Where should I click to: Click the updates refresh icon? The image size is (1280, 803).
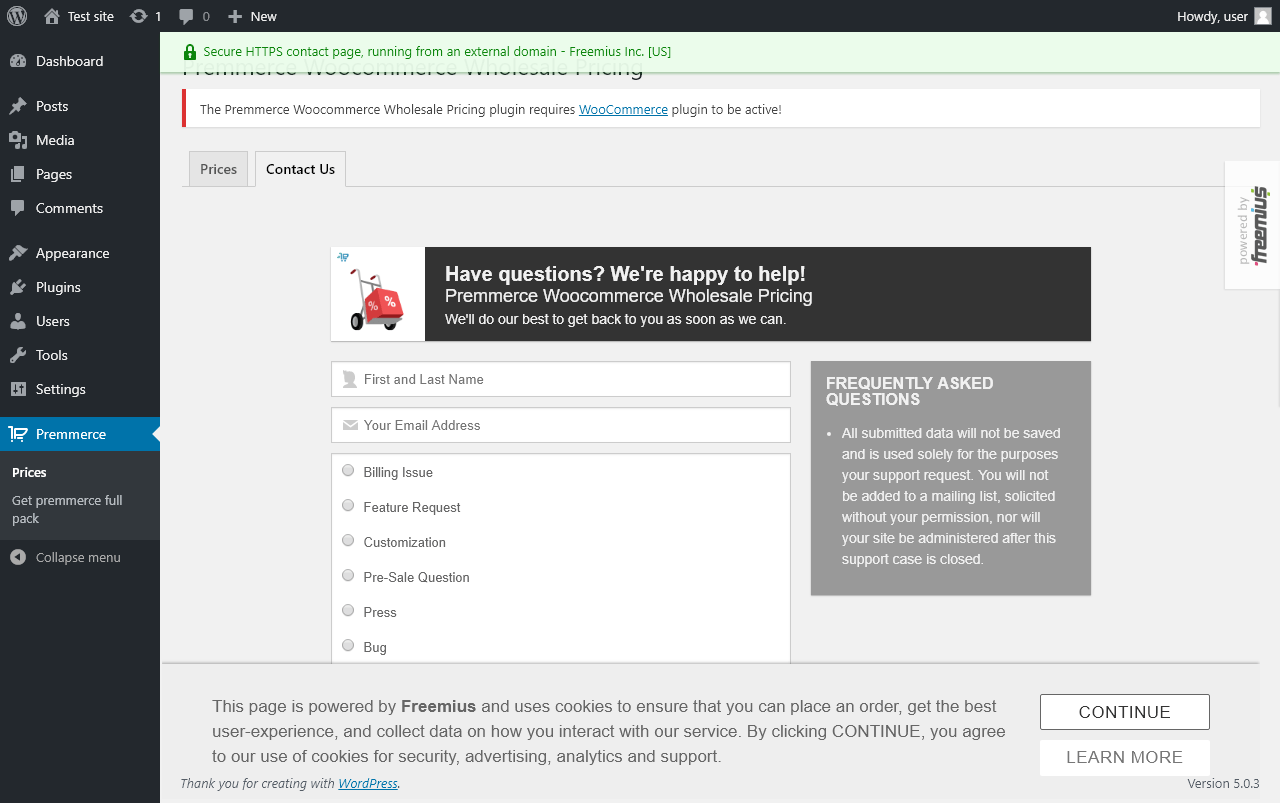pyautogui.click(x=138, y=16)
